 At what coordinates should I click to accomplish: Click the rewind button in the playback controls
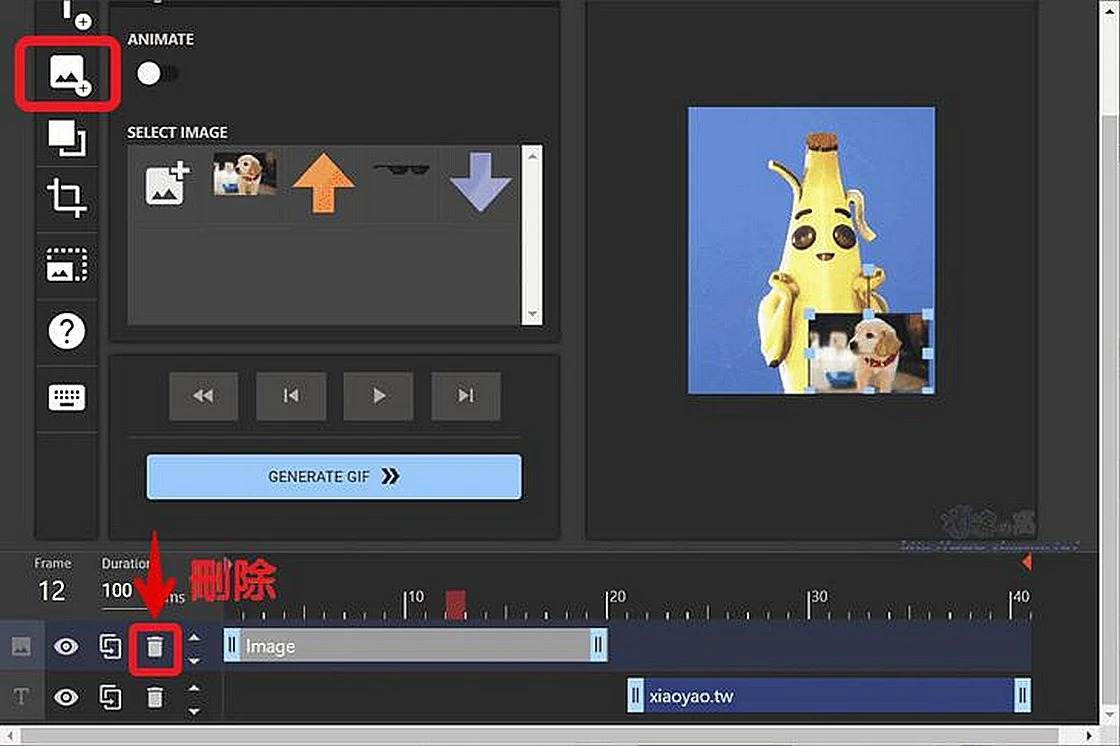click(x=204, y=396)
